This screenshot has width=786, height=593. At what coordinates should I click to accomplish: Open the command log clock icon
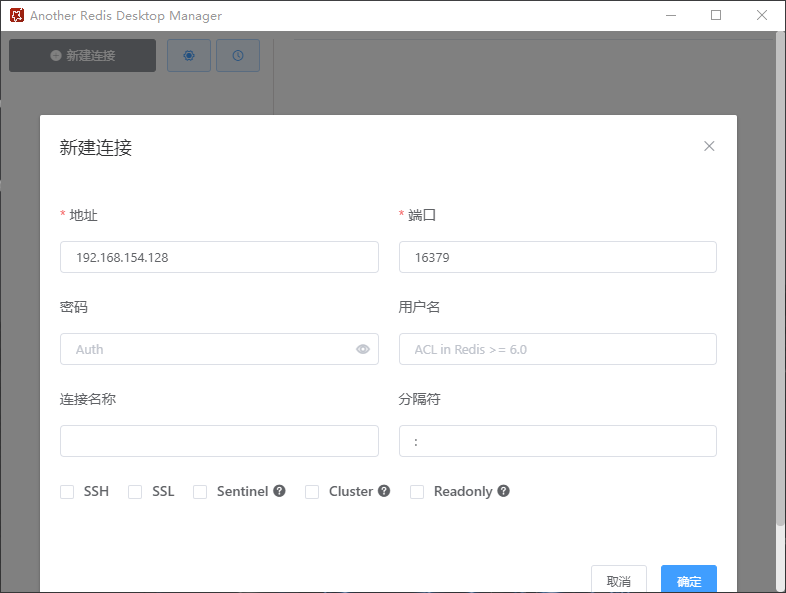238,56
